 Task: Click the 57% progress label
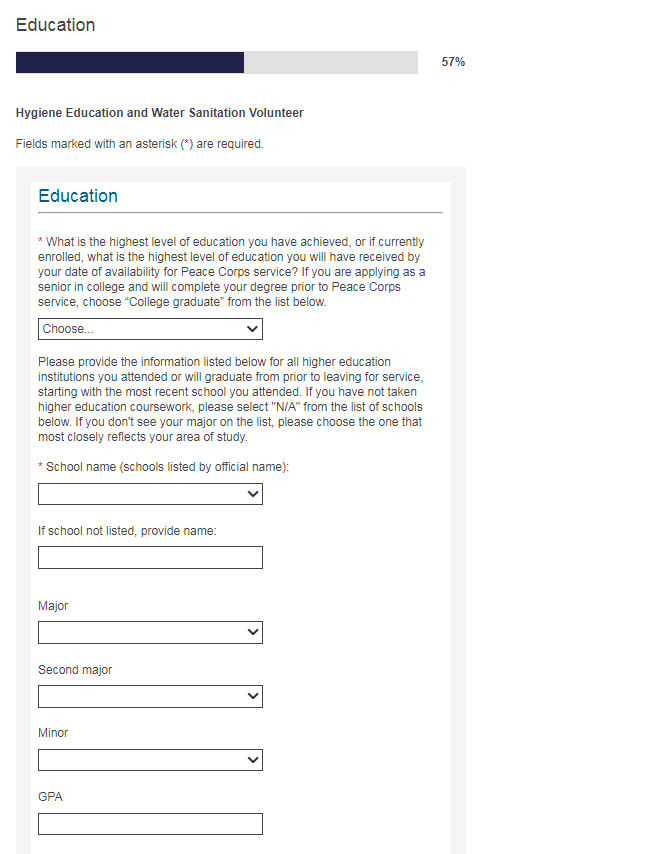(453, 62)
